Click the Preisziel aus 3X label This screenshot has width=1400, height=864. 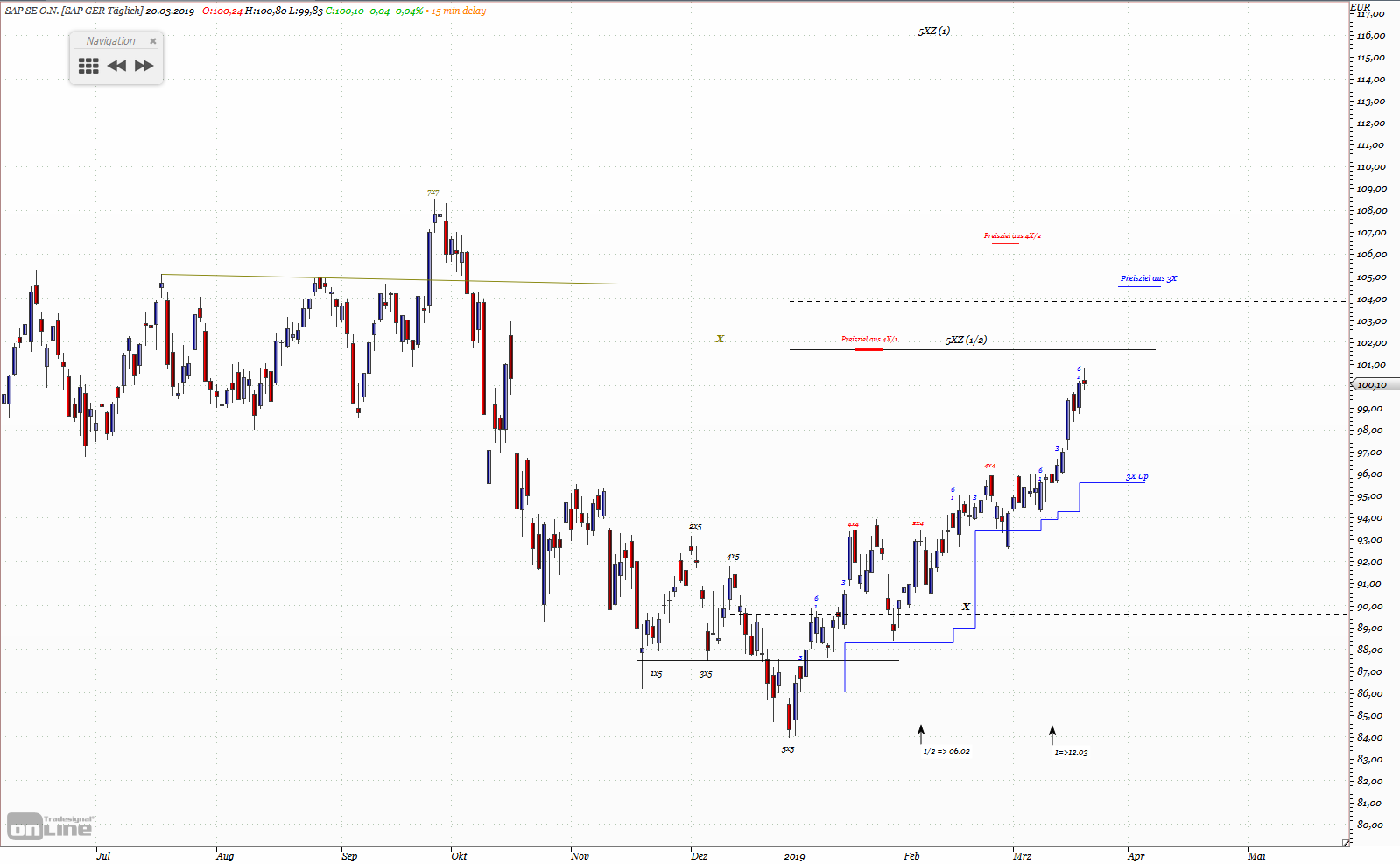1149,278
